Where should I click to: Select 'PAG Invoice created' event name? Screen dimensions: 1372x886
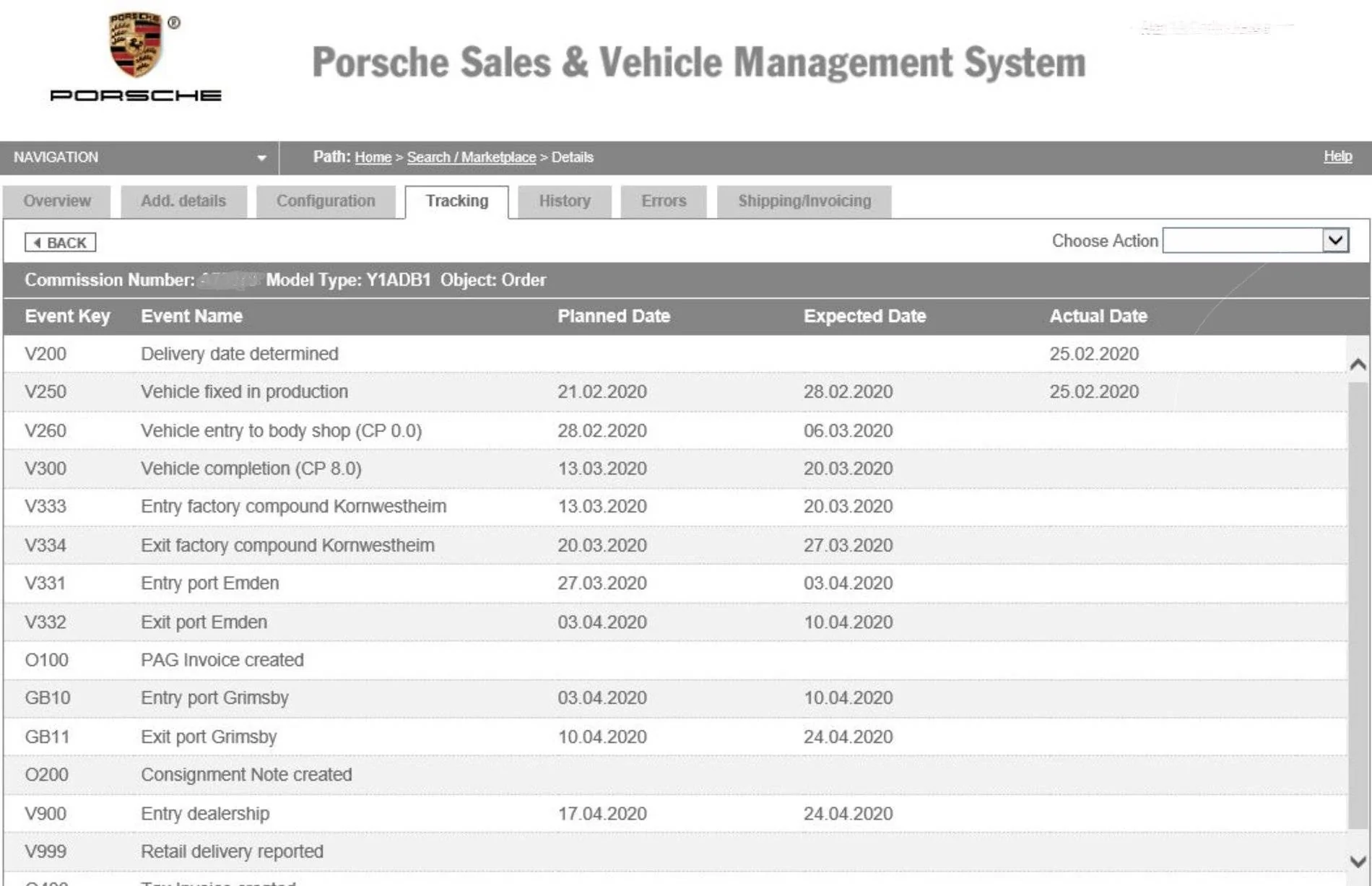click(x=222, y=660)
